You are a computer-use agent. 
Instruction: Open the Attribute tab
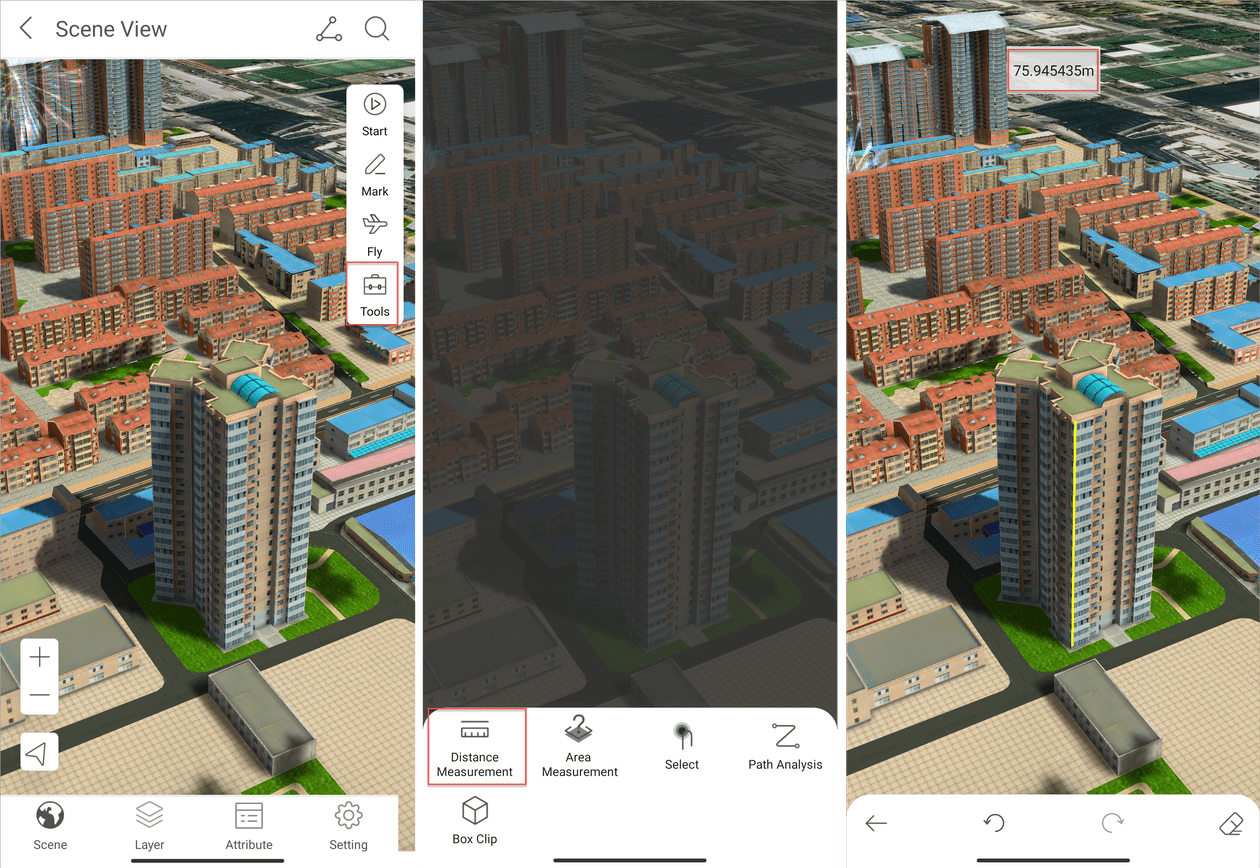(249, 827)
